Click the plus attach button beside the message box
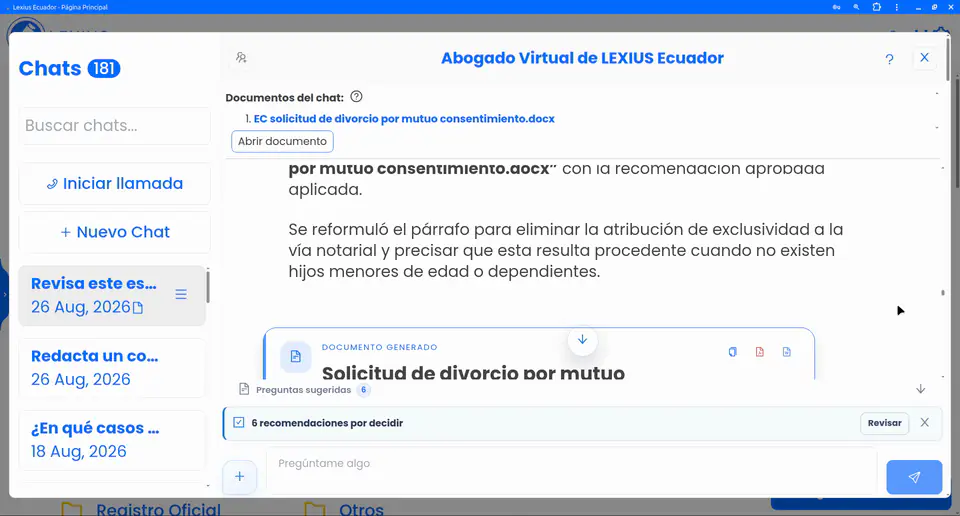Viewport: 960px width, 516px height. [239, 476]
